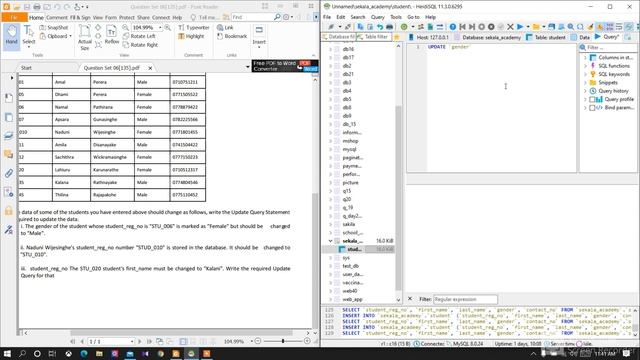Click the Cancel editing X icon in HeidiSQL
Viewport: 640px width, 360px height.
pos(510,27)
